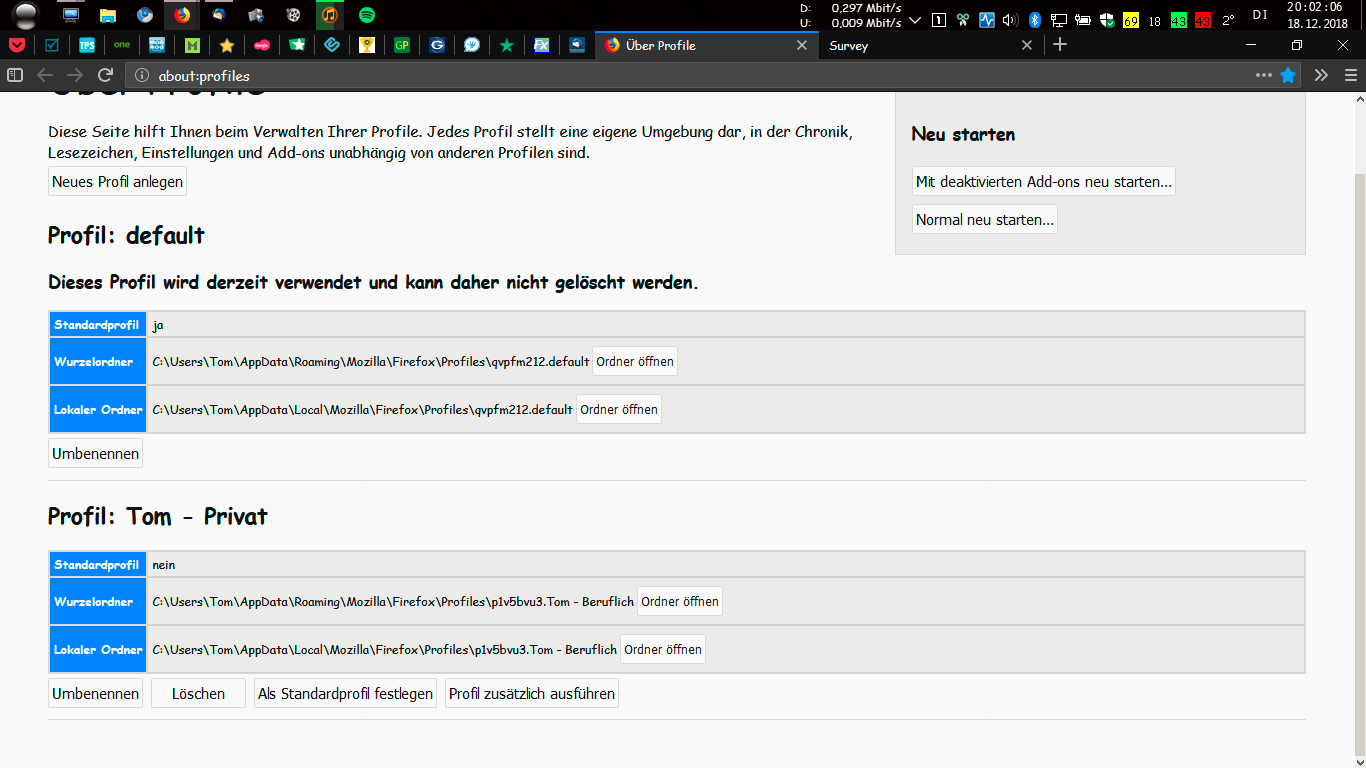Open a new tab with plus button

pyautogui.click(x=1060, y=45)
